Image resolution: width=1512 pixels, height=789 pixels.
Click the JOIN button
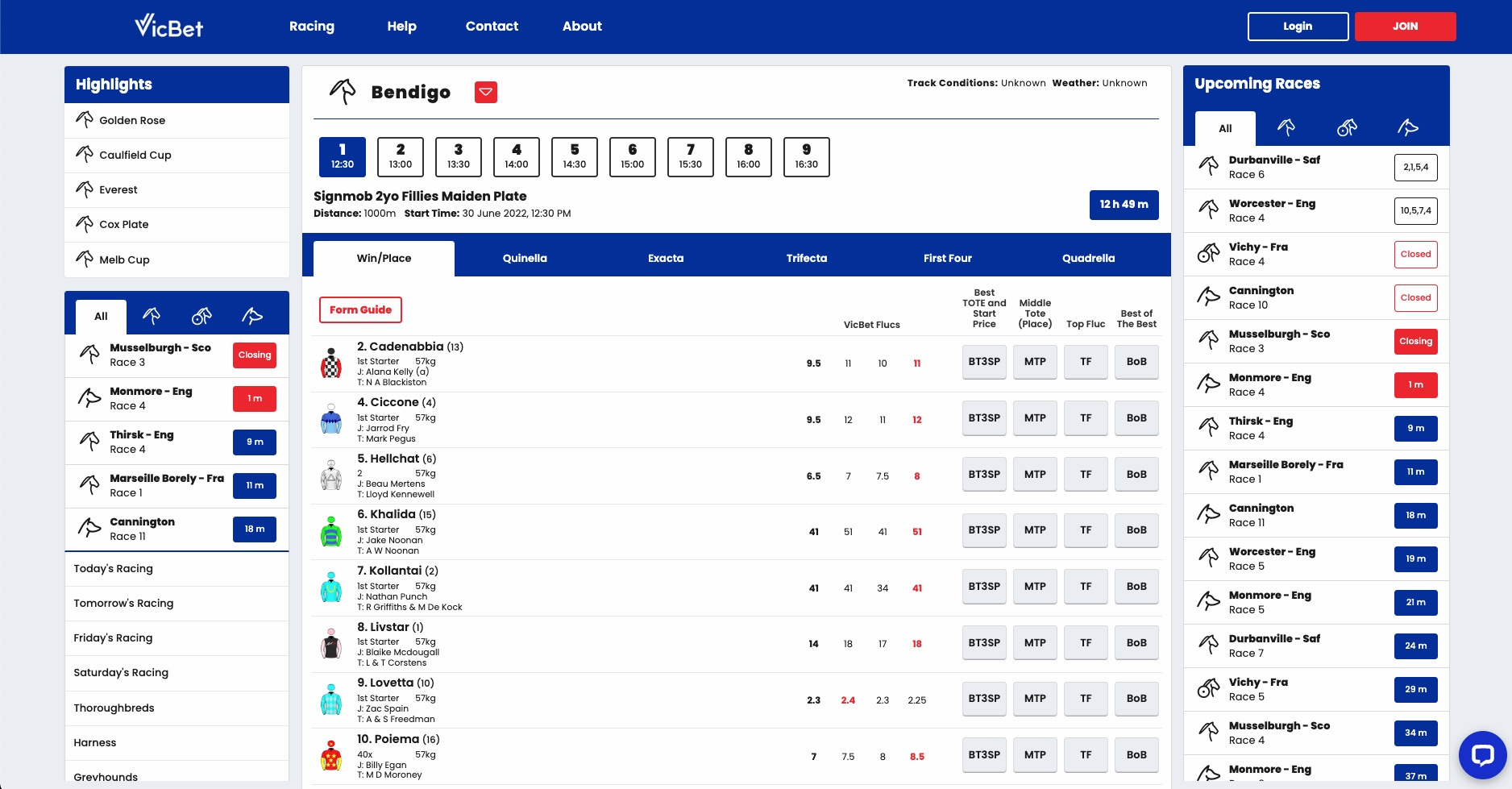(x=1405, y=27)
